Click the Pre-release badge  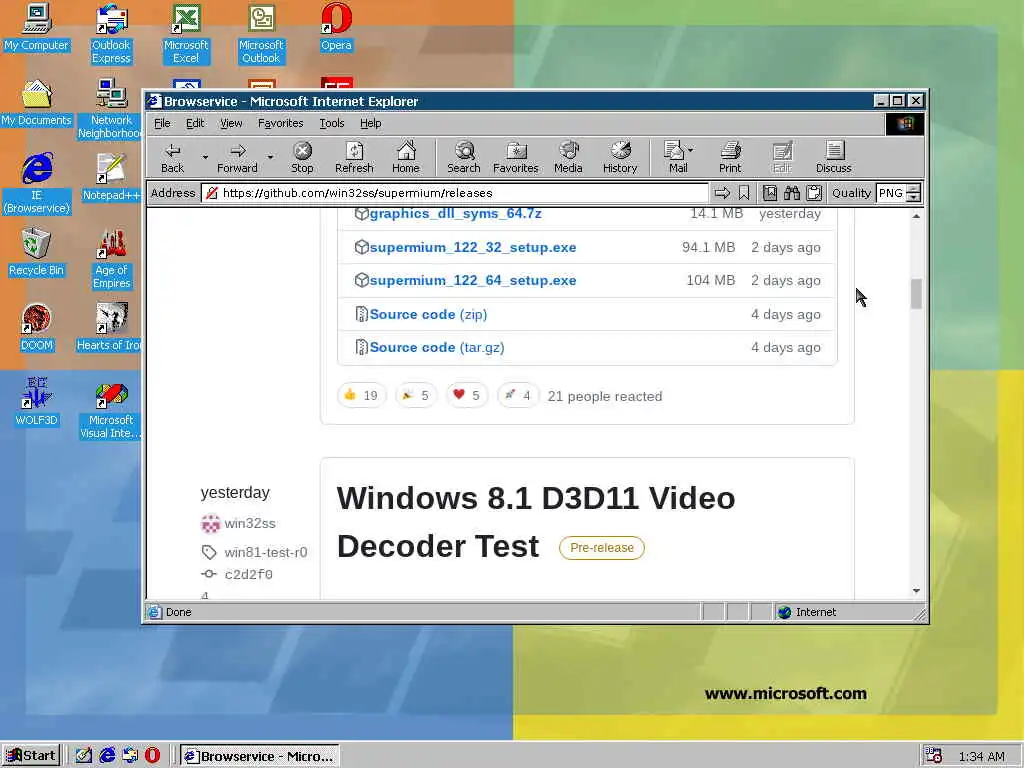601,548
